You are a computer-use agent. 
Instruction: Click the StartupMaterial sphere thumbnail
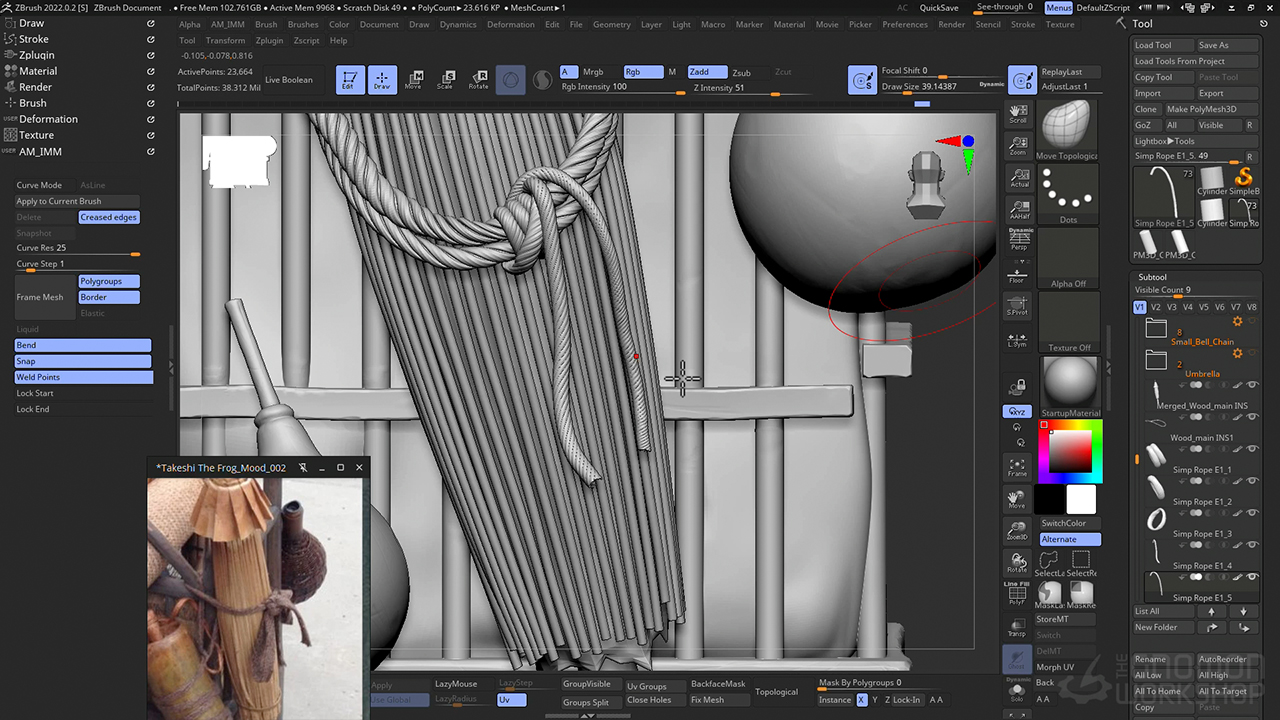pyautogui.click(x=1069, y=381)
